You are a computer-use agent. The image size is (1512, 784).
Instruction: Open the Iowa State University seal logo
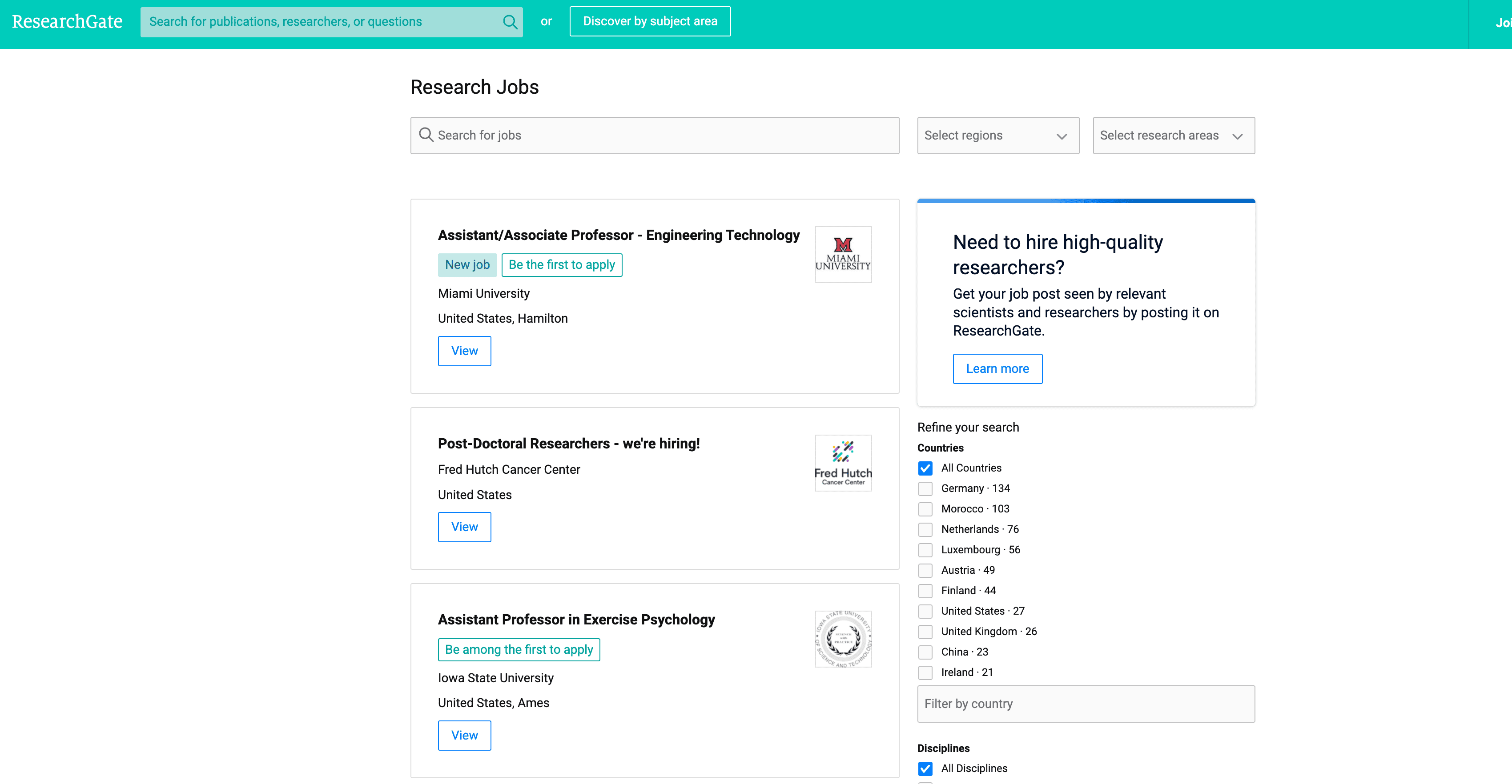843,639
